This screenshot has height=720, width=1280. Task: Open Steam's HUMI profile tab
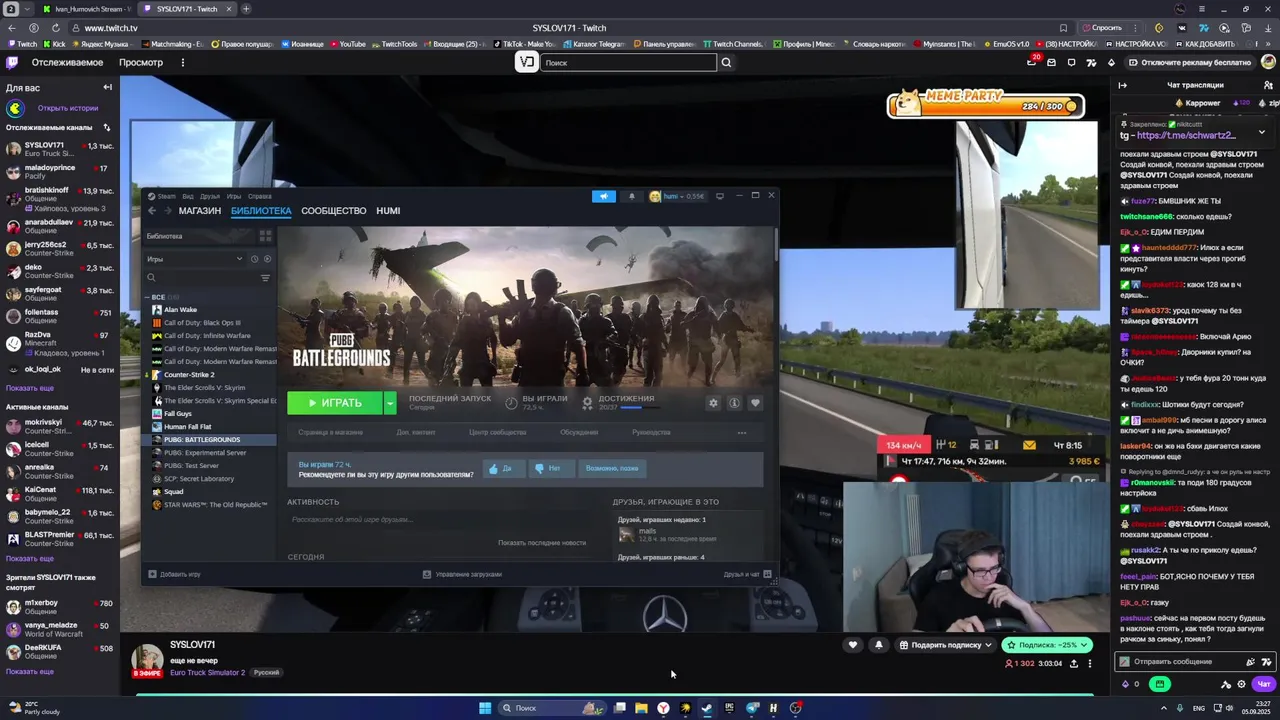tap(388, 211)
